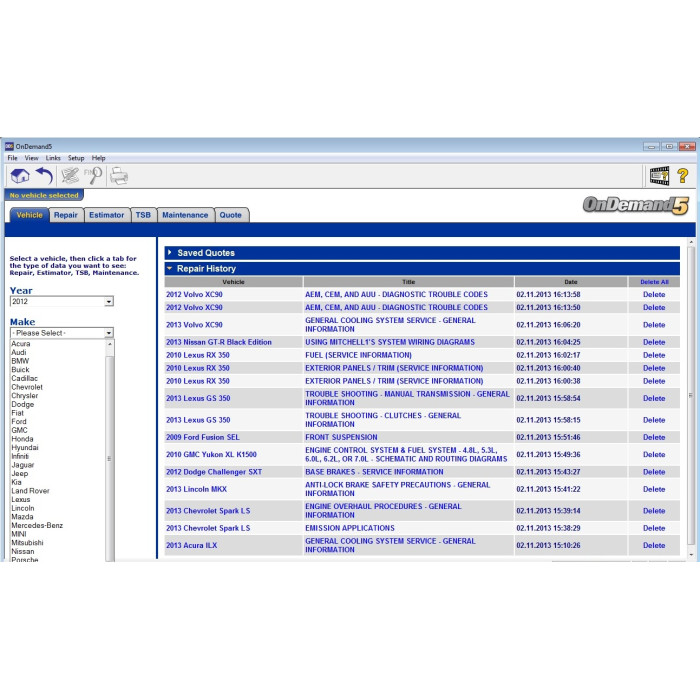Select Acura in the make list
The height and width of the screenshot is (700, 700).
[21, 344]
